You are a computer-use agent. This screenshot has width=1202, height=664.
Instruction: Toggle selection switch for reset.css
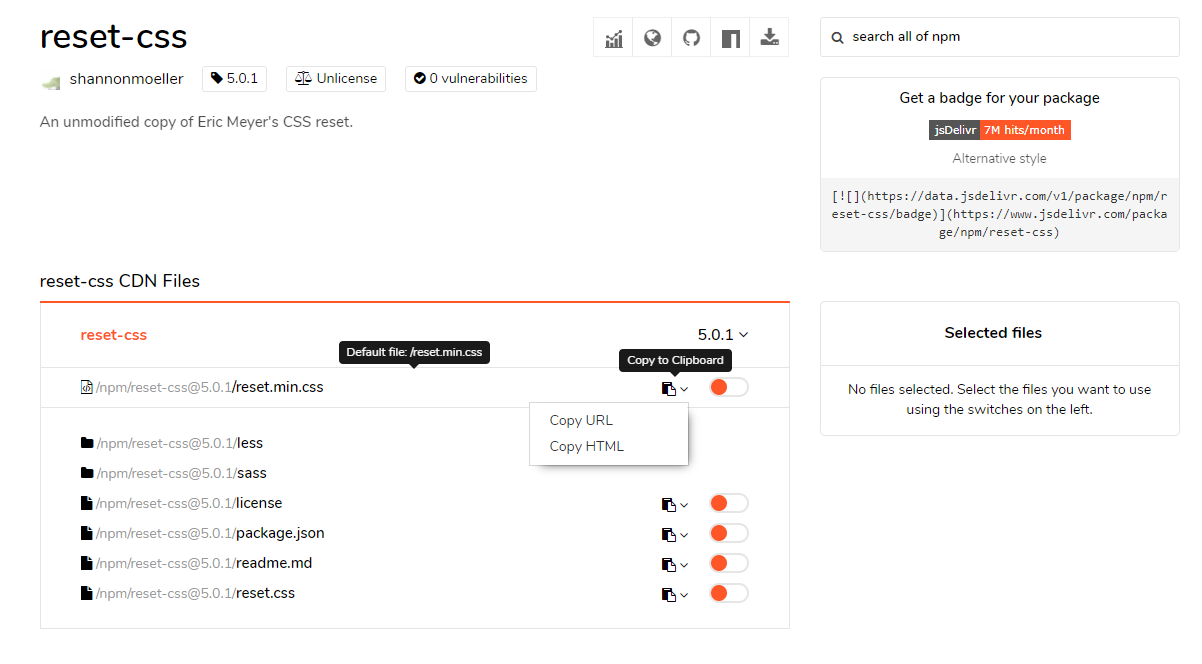(x=729, y=593)
